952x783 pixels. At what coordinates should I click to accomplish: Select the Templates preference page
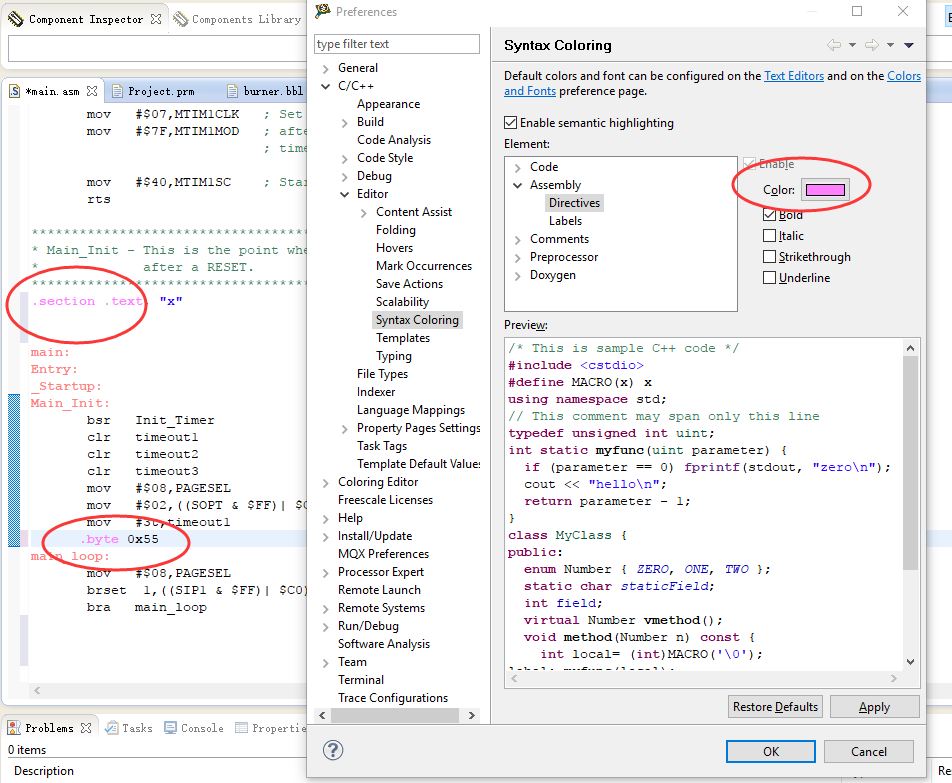(x=403, y=338)
